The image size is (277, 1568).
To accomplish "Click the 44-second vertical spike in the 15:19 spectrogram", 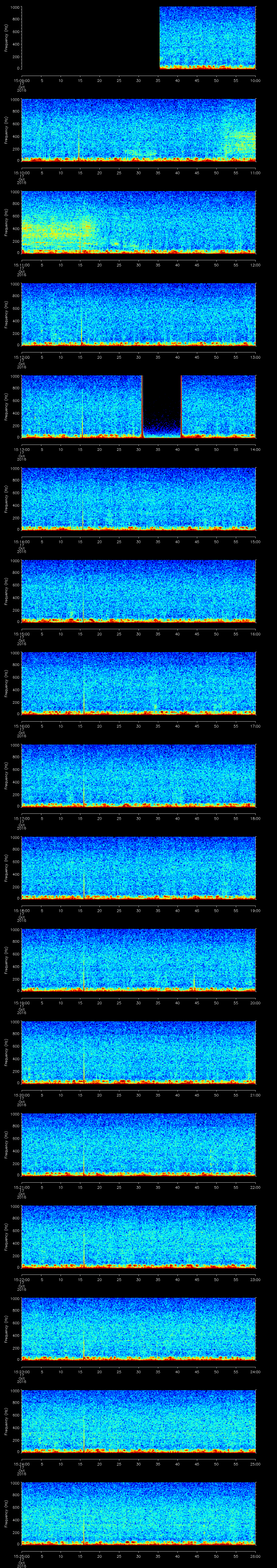I will click(194, 981).
